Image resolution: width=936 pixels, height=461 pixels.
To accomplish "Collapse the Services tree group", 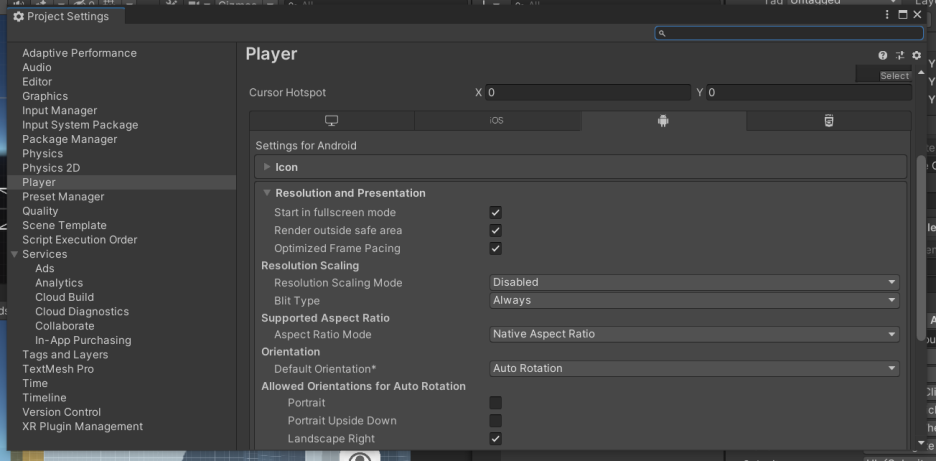I will pyautogui.click(x=14, y=254).
